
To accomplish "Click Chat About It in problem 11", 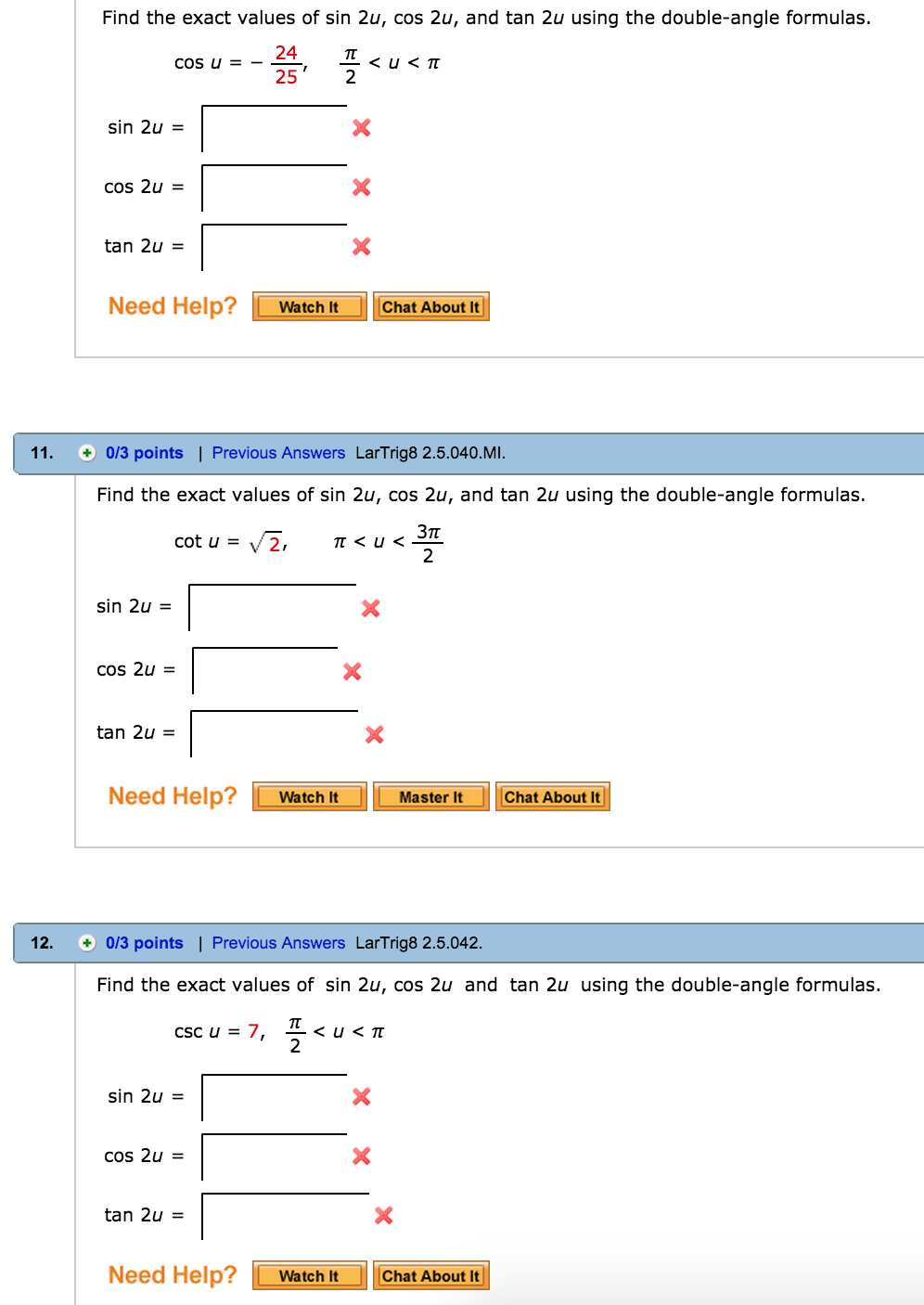I will [553, 796].
